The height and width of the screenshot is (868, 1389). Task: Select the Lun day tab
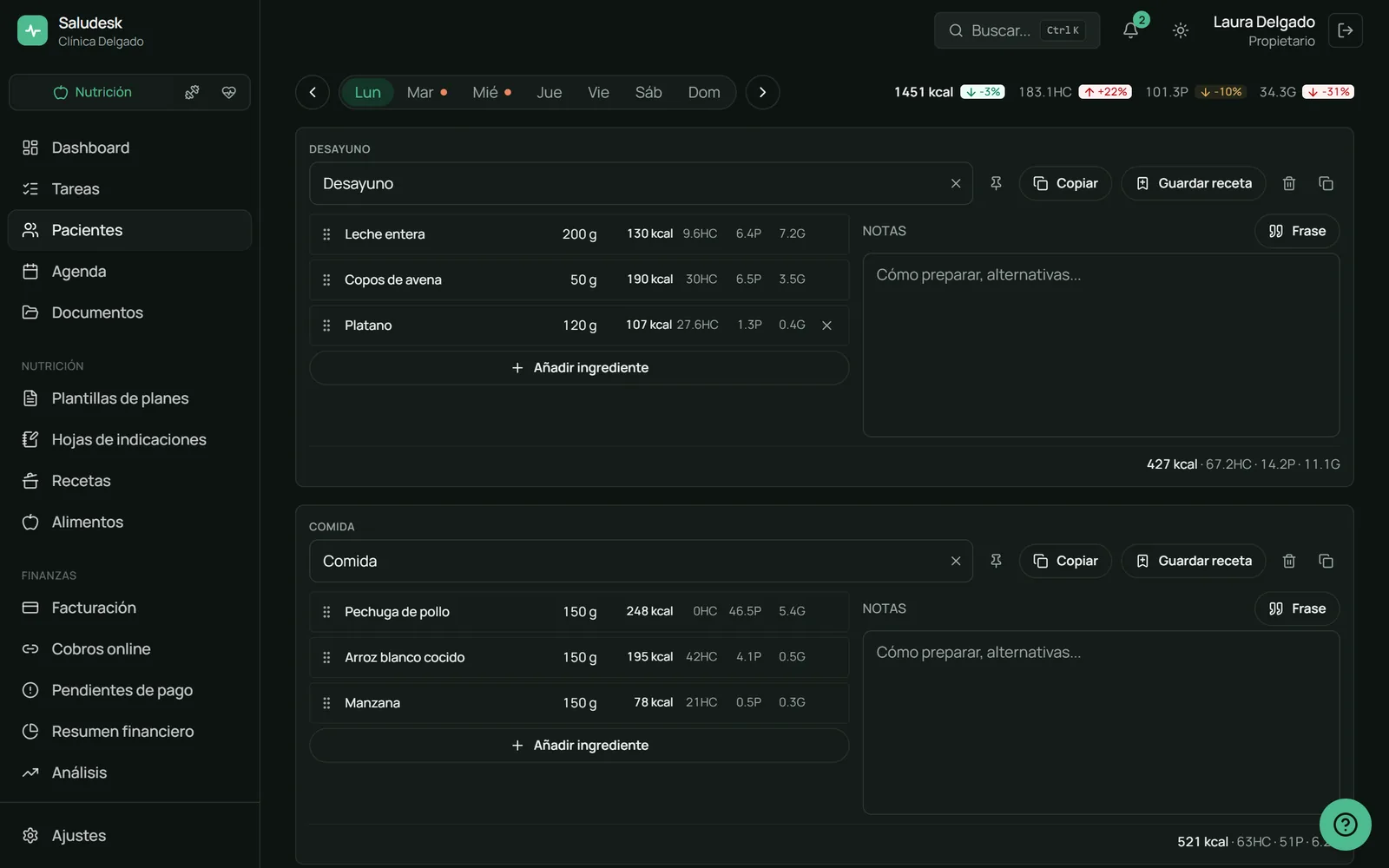[x=367, y=92]
